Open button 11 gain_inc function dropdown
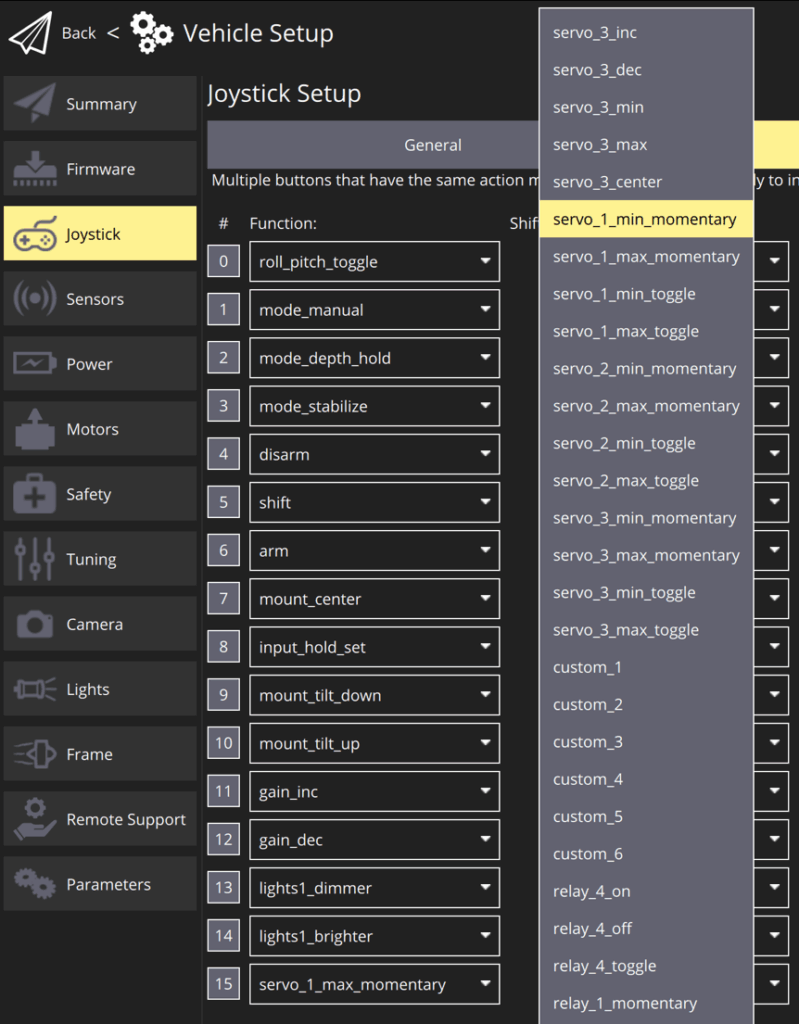Screen dimensions: 799x1024 [374, 792]
